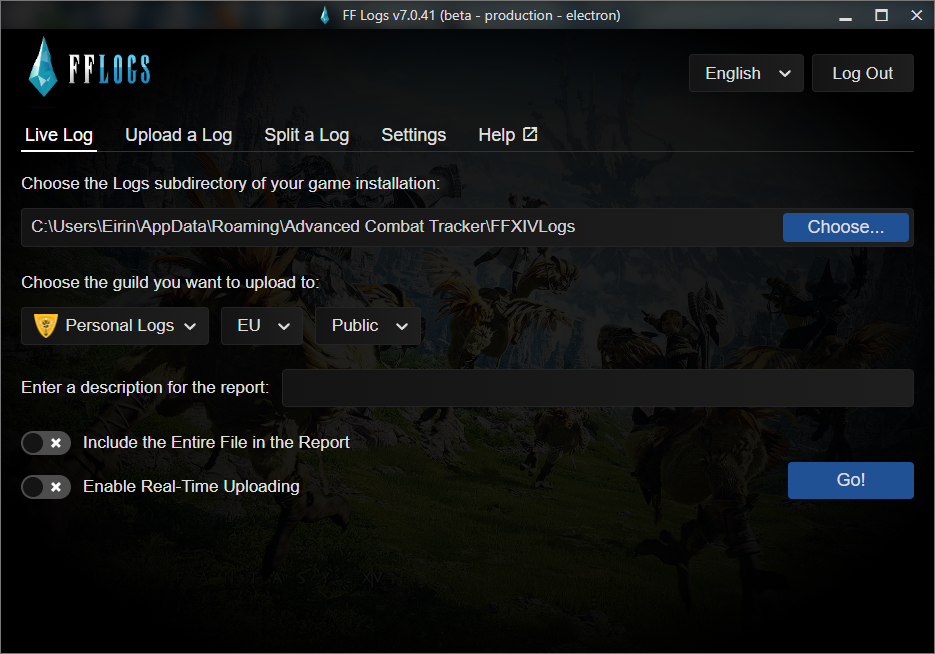Viewport: 935px width, 654px height.
Task: Go to the Upload a Log tab
Action: click(x=178, y=135)
